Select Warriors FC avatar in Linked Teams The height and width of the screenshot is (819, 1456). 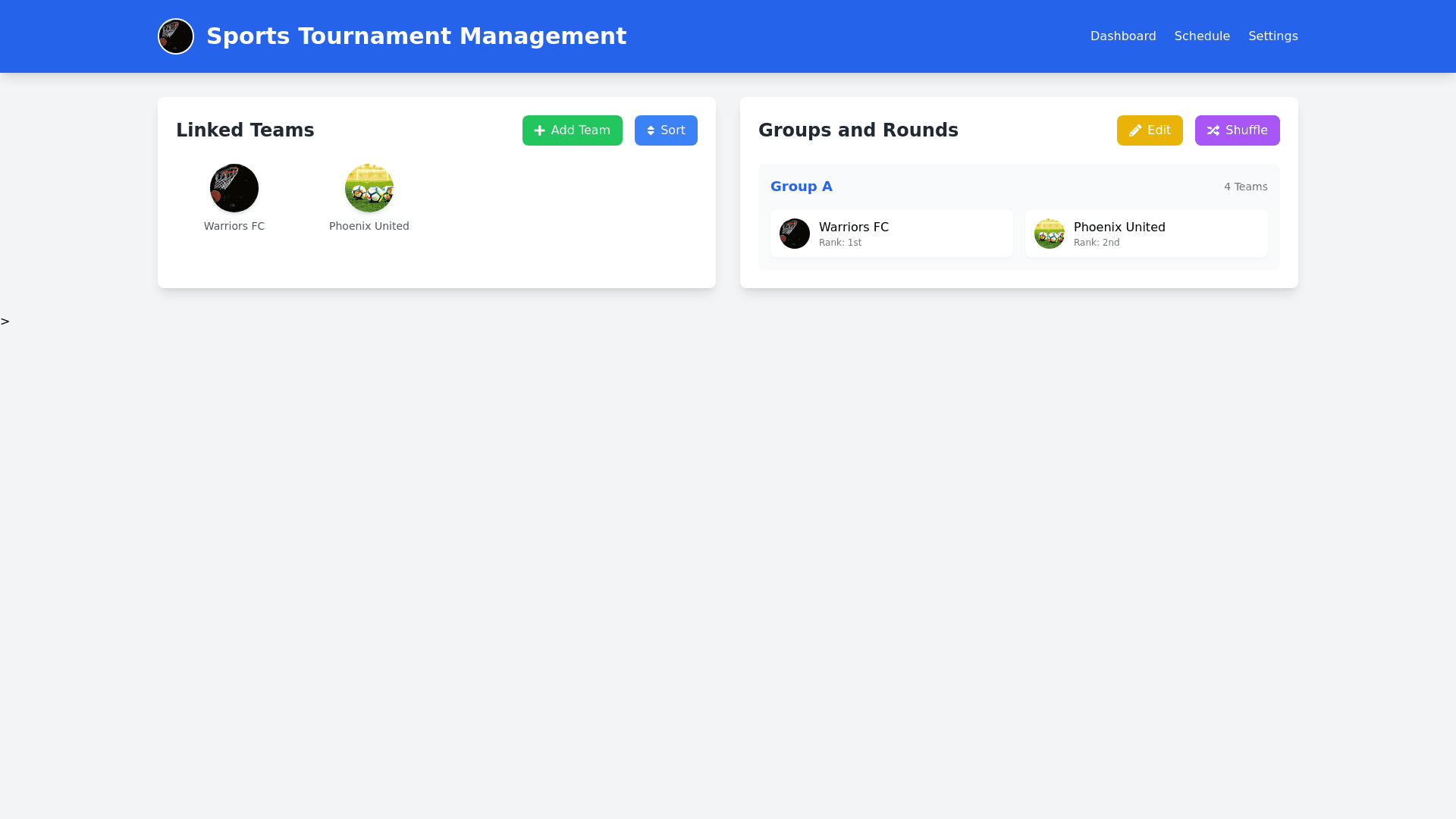(x=234, y=188)
